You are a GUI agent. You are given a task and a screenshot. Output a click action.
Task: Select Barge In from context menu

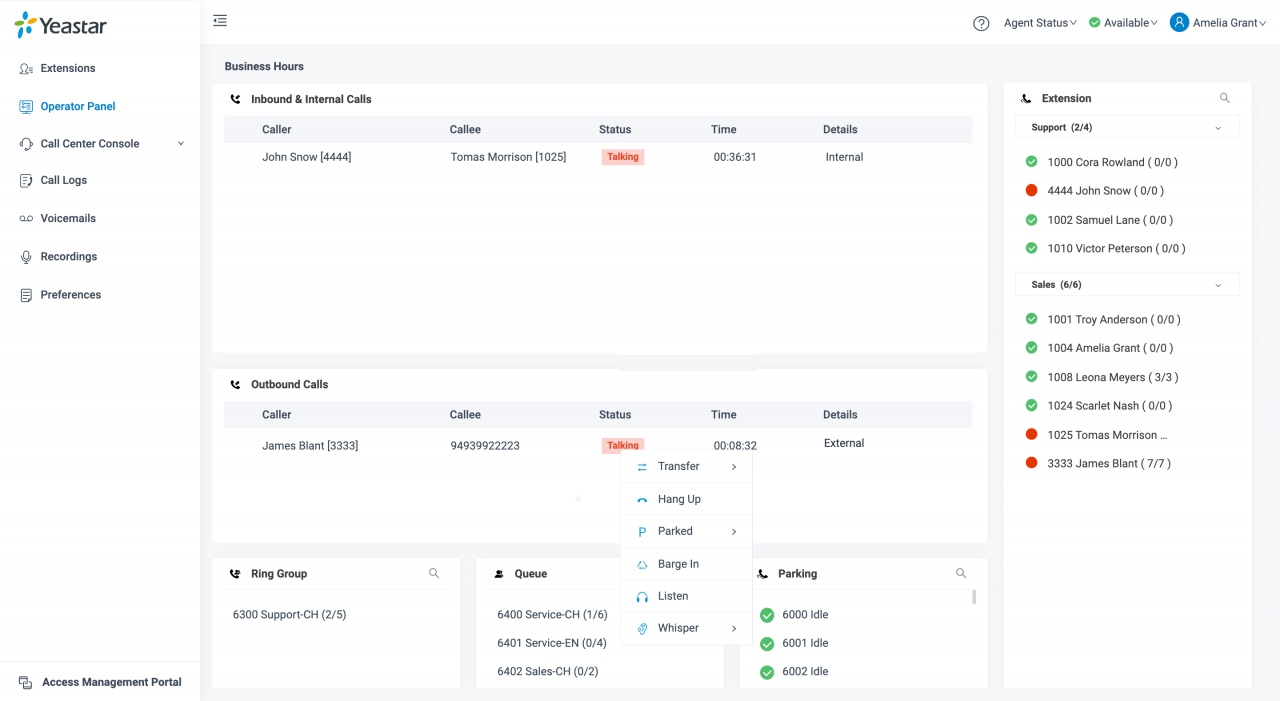(678, 564)
